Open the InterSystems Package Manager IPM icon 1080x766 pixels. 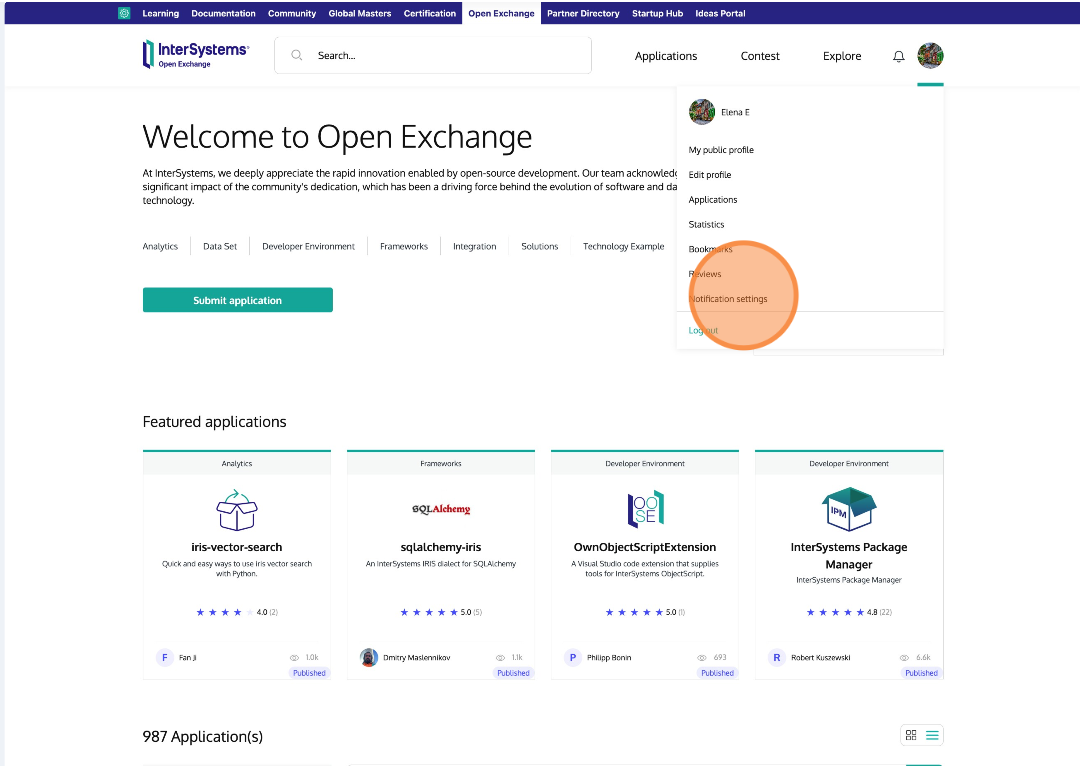[848, 508]
